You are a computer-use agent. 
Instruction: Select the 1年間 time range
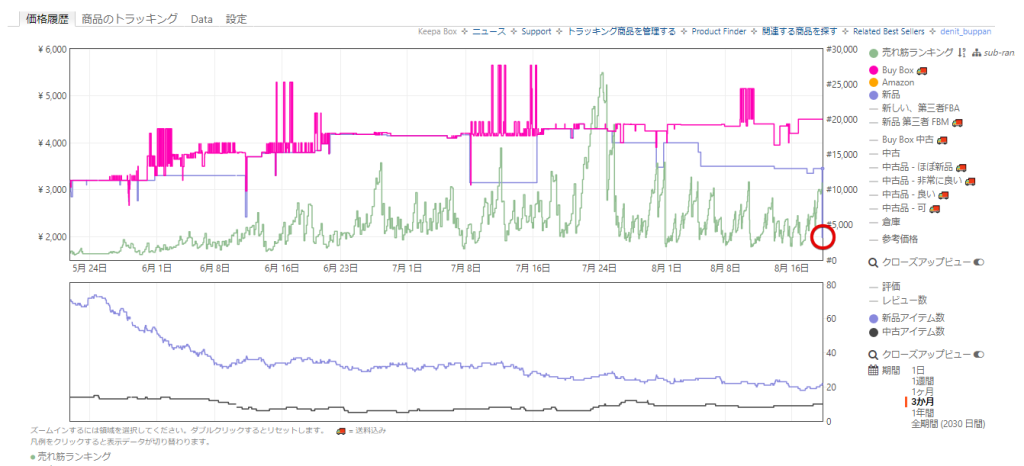click(925, 412)
